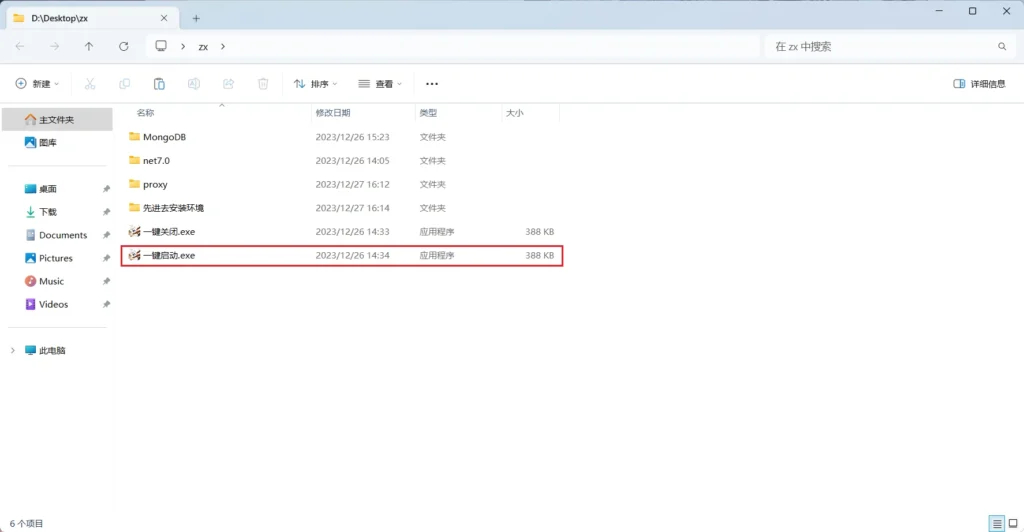Select the 2023/12/27 16:12 date cell
Screen dimensions: 1024x532
click(x=352, y=185)
